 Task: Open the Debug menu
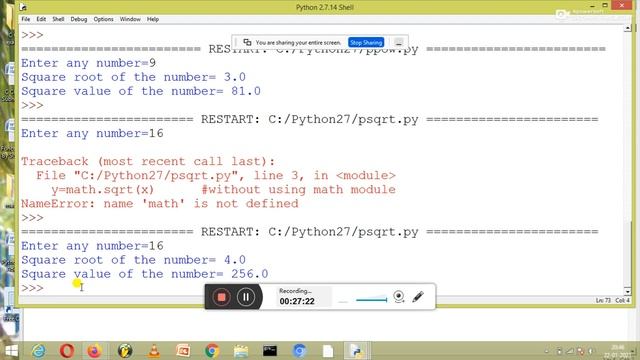tap(79, 19)
